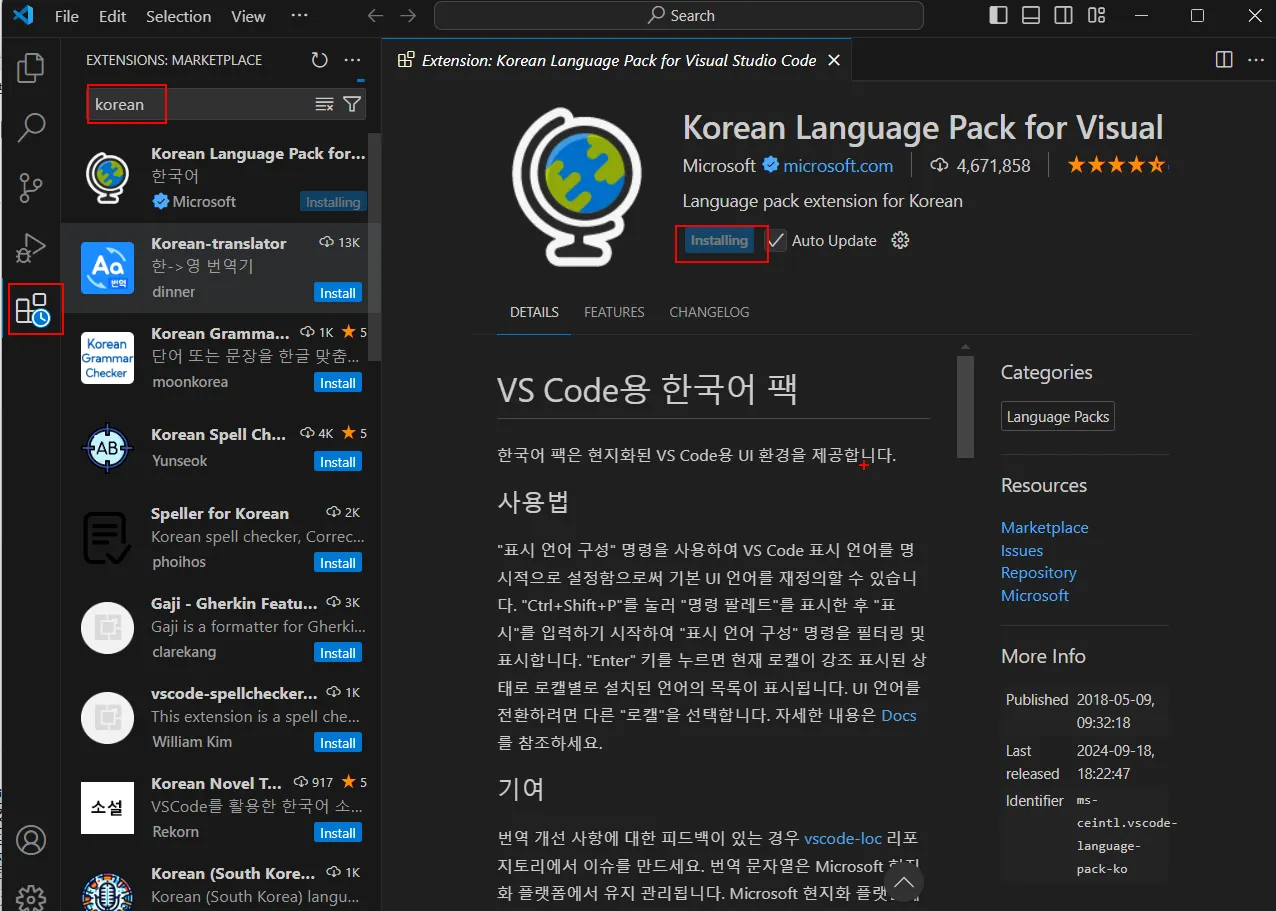Install the Gaji Gherkin formatter extension
This screenshot has width=1276, height=911.
click(337, 653)
